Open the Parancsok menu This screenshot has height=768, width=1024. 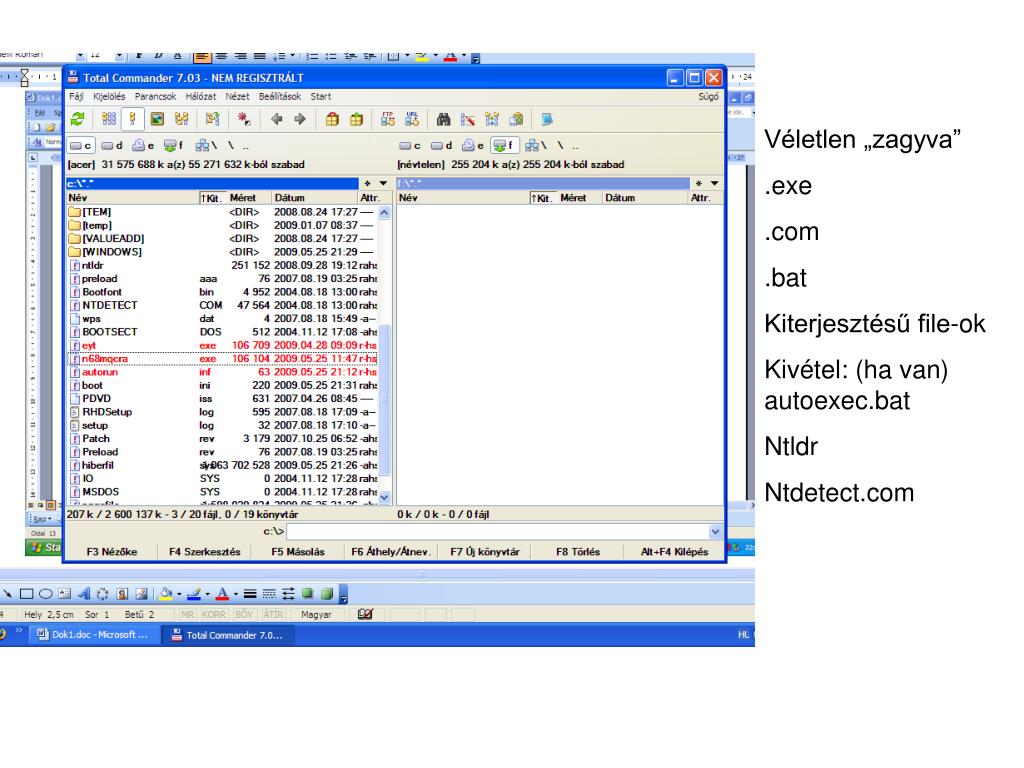(x=155, y=96)
